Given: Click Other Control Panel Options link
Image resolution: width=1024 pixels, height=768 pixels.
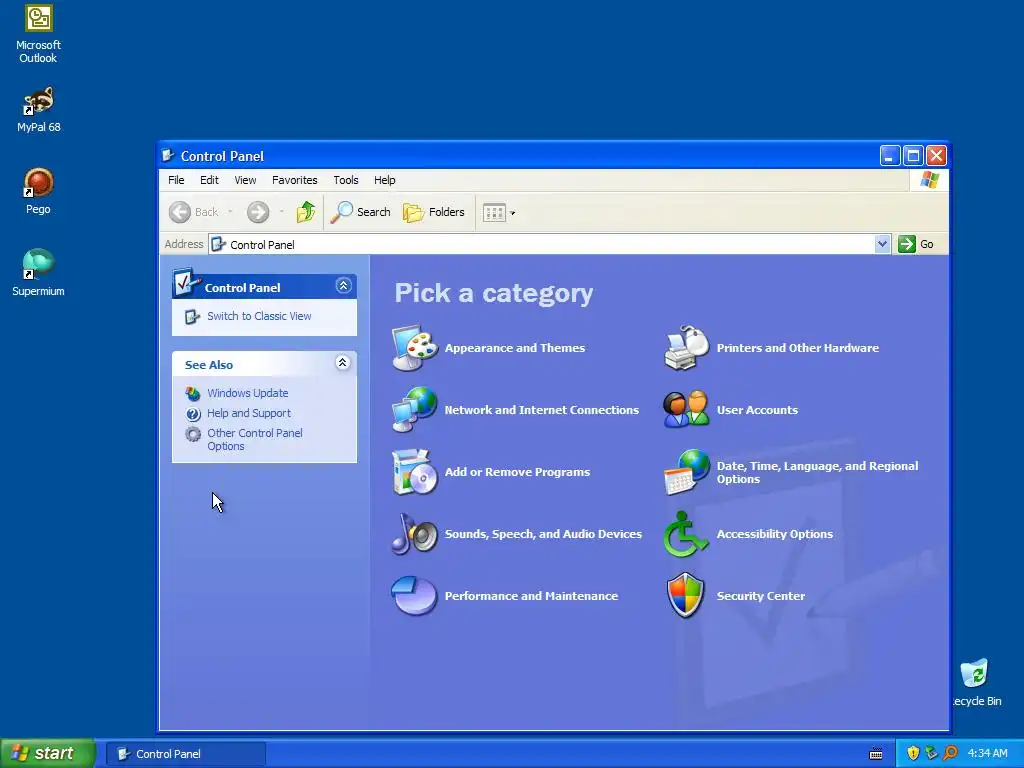Looking at the screenshot, I should click(x=255, y=440).
